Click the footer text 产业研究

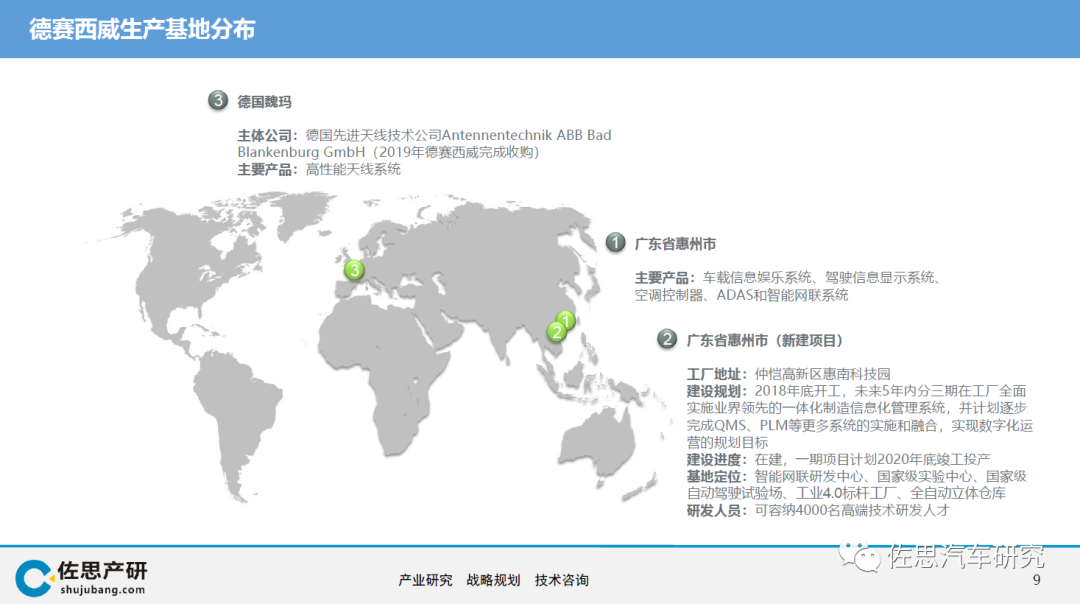point(425,581)
